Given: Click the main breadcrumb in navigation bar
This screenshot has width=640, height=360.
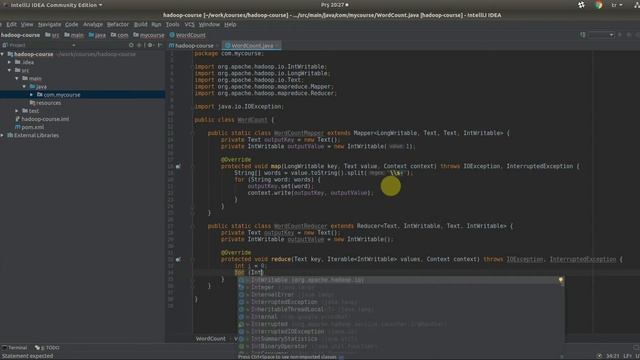Looking at the screenshot, I should tap(74, 35).
